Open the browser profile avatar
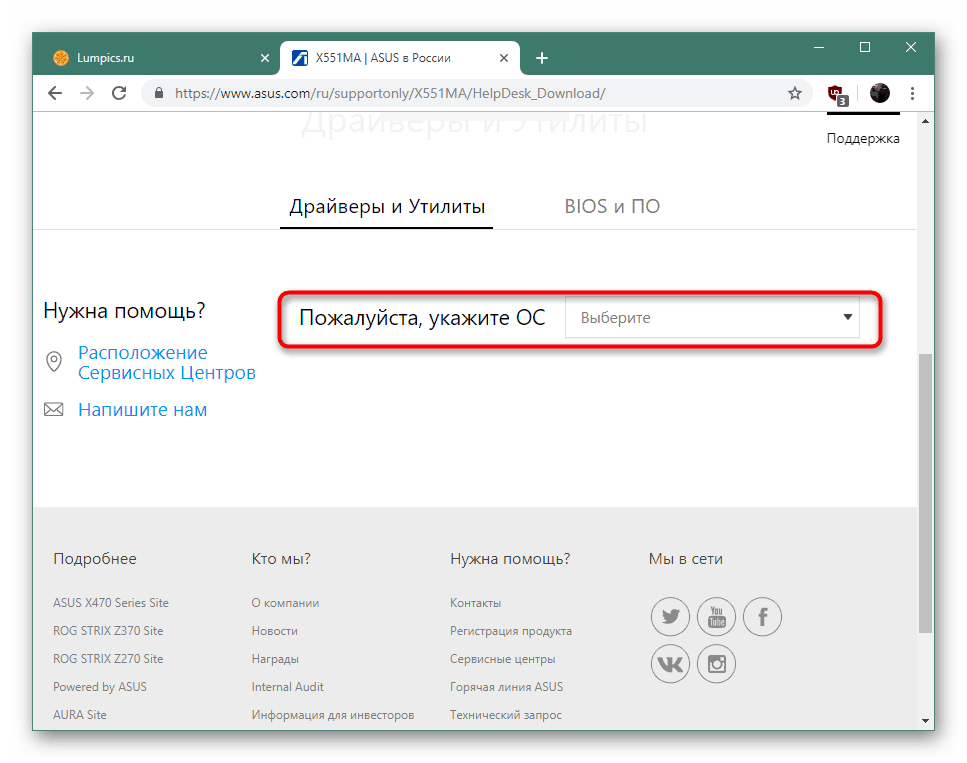The width and height of the screenshot is (967, 763). [879, 93]
